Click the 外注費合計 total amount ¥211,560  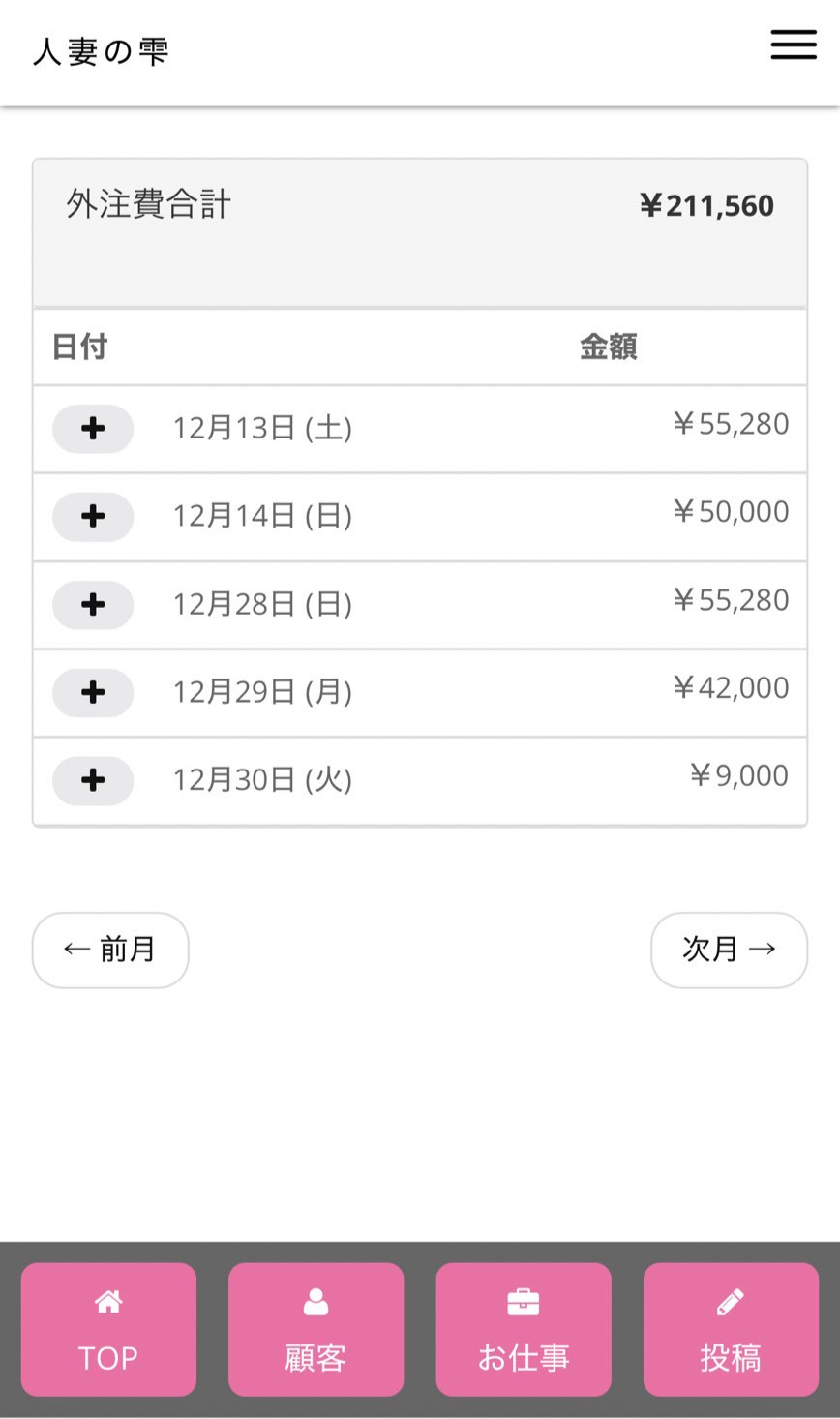pos(706,205)
